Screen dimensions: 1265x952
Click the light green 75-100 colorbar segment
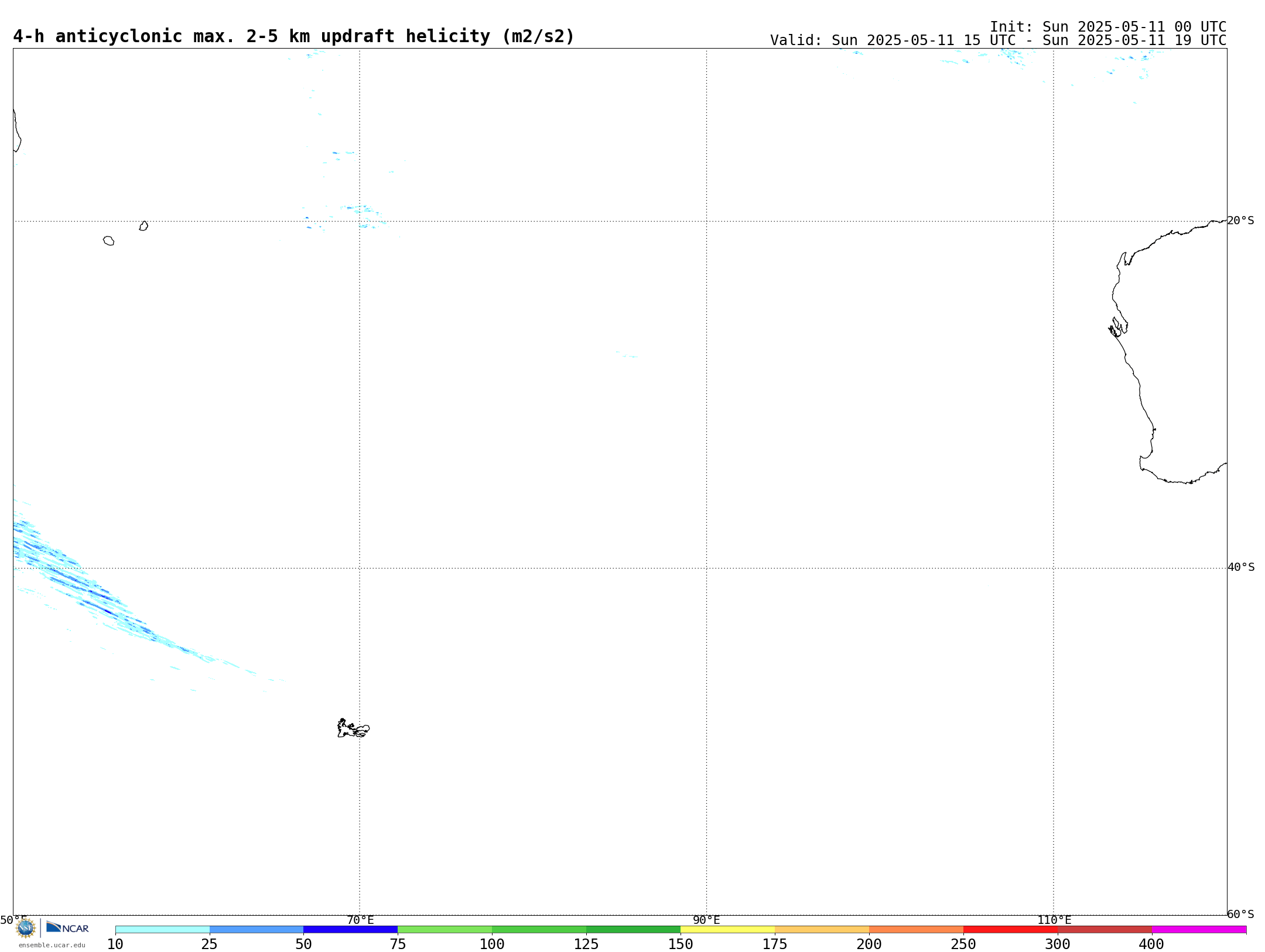point(445,930)
